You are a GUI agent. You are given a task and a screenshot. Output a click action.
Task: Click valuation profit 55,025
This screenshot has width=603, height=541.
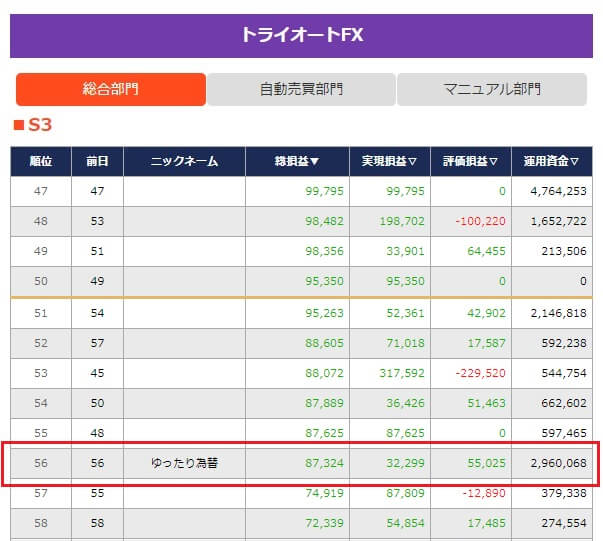pos(486,463)
